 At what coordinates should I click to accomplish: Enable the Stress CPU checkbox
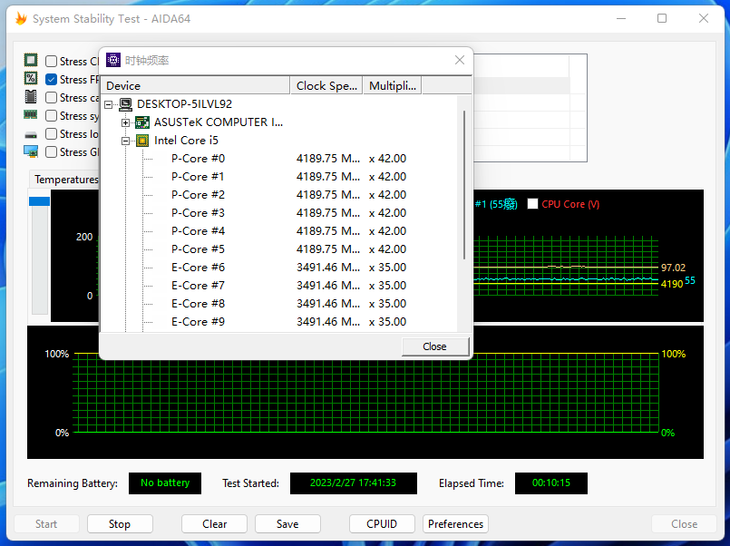(51, 61)
